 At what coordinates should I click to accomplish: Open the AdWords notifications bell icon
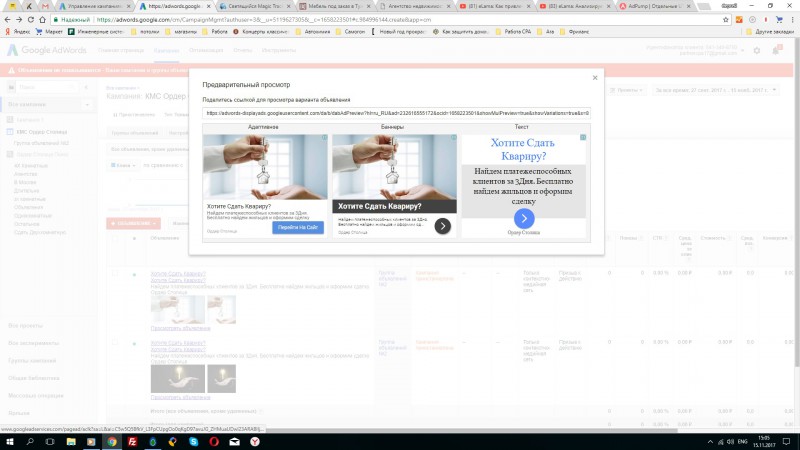pos(776,51)
